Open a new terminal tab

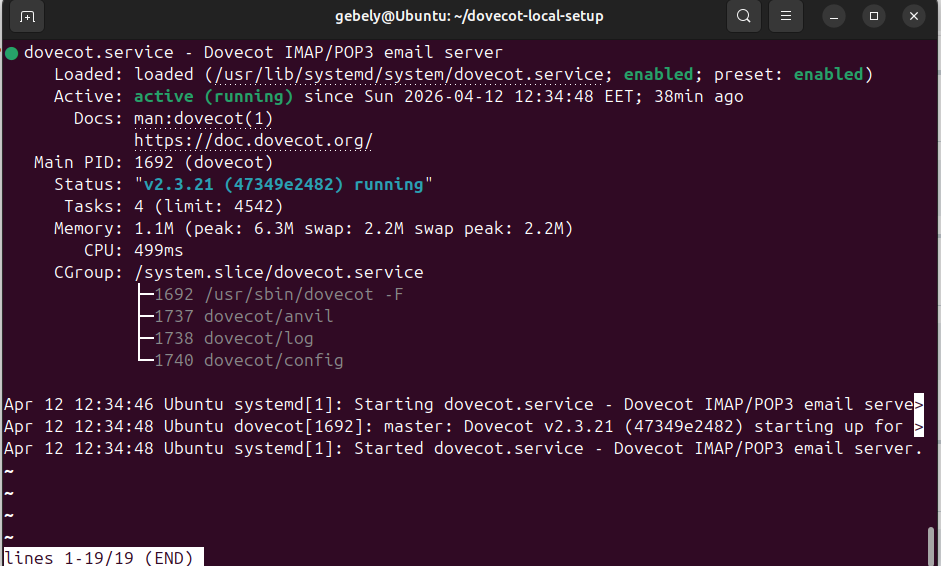click(x=27, y=16)
